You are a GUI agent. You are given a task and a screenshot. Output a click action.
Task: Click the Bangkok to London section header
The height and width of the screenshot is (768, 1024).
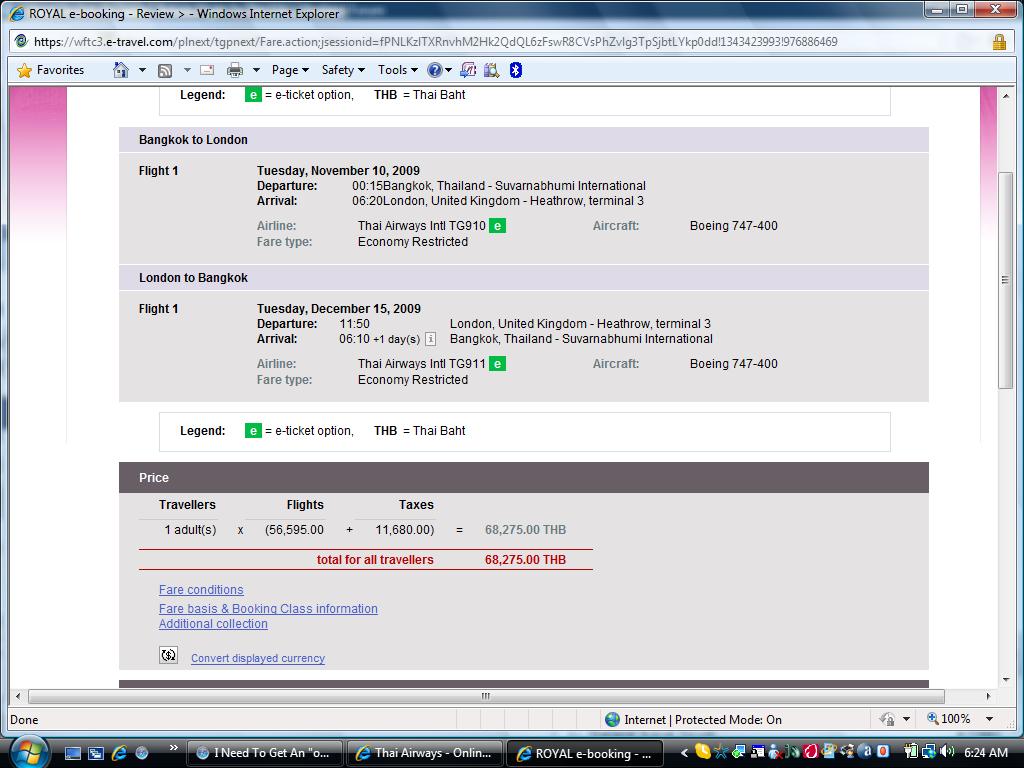click(x=524, y=140)
